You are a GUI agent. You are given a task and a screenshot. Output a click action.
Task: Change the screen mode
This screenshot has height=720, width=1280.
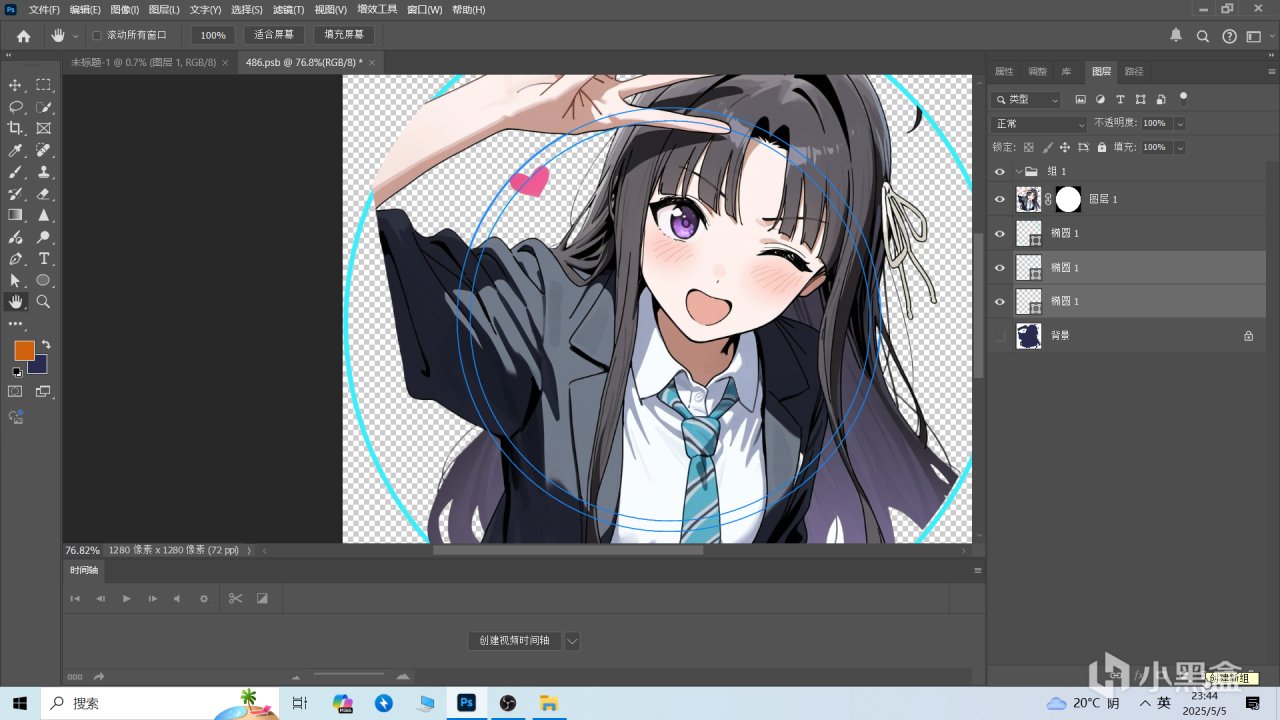pyautogui.click(x=44, y=392)
